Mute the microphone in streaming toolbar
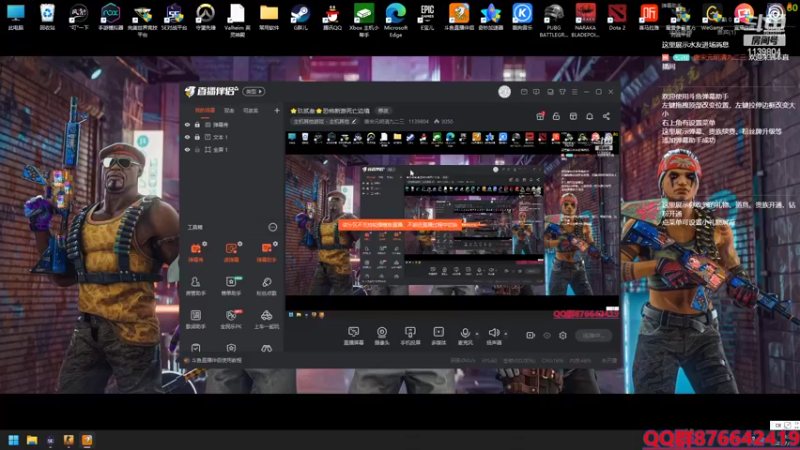 click(465, 333)
